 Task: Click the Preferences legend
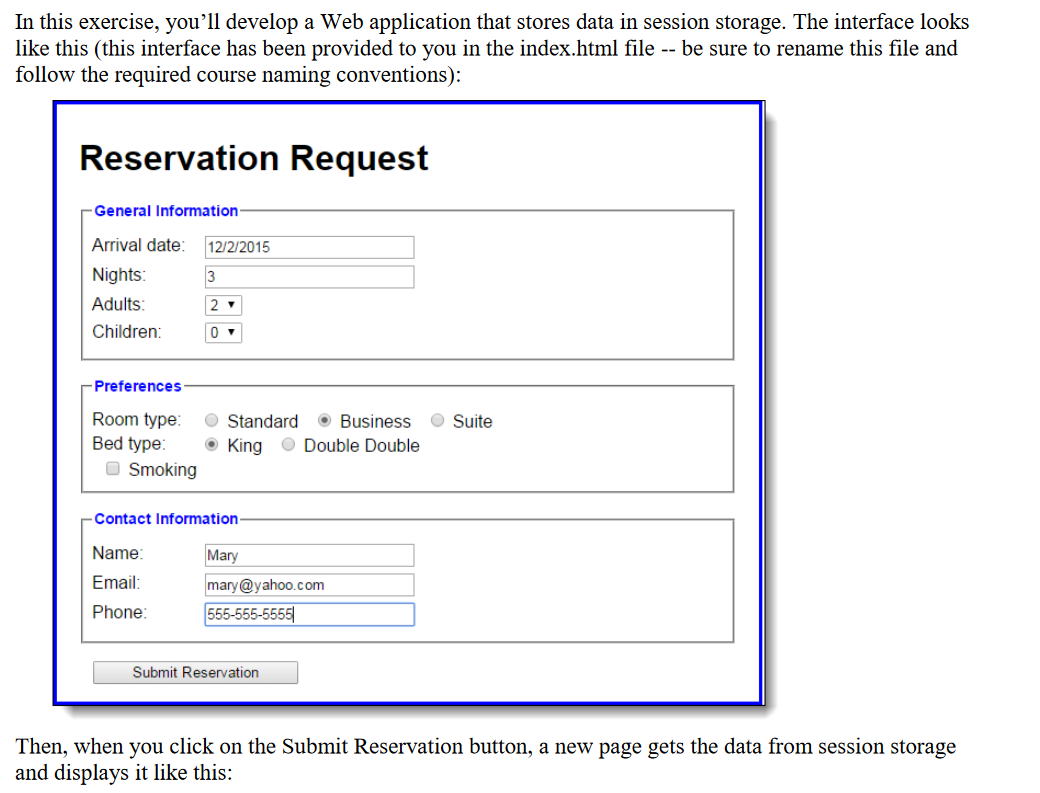[x=137, y=386]
